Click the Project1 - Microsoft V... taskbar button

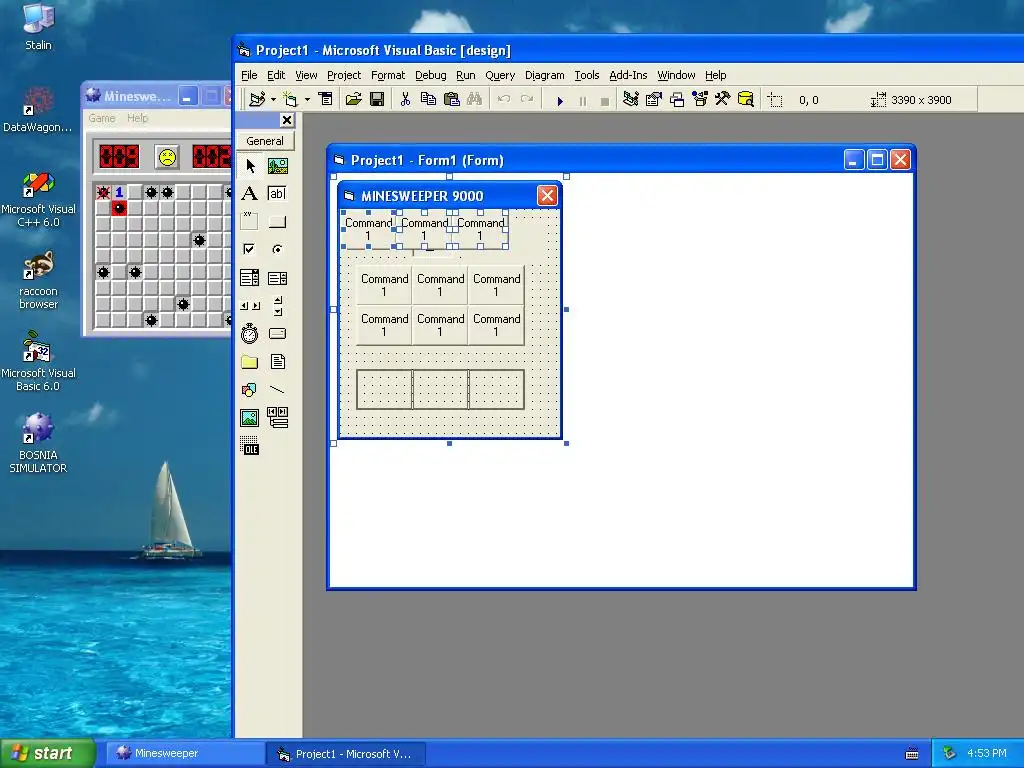(347, 754)
